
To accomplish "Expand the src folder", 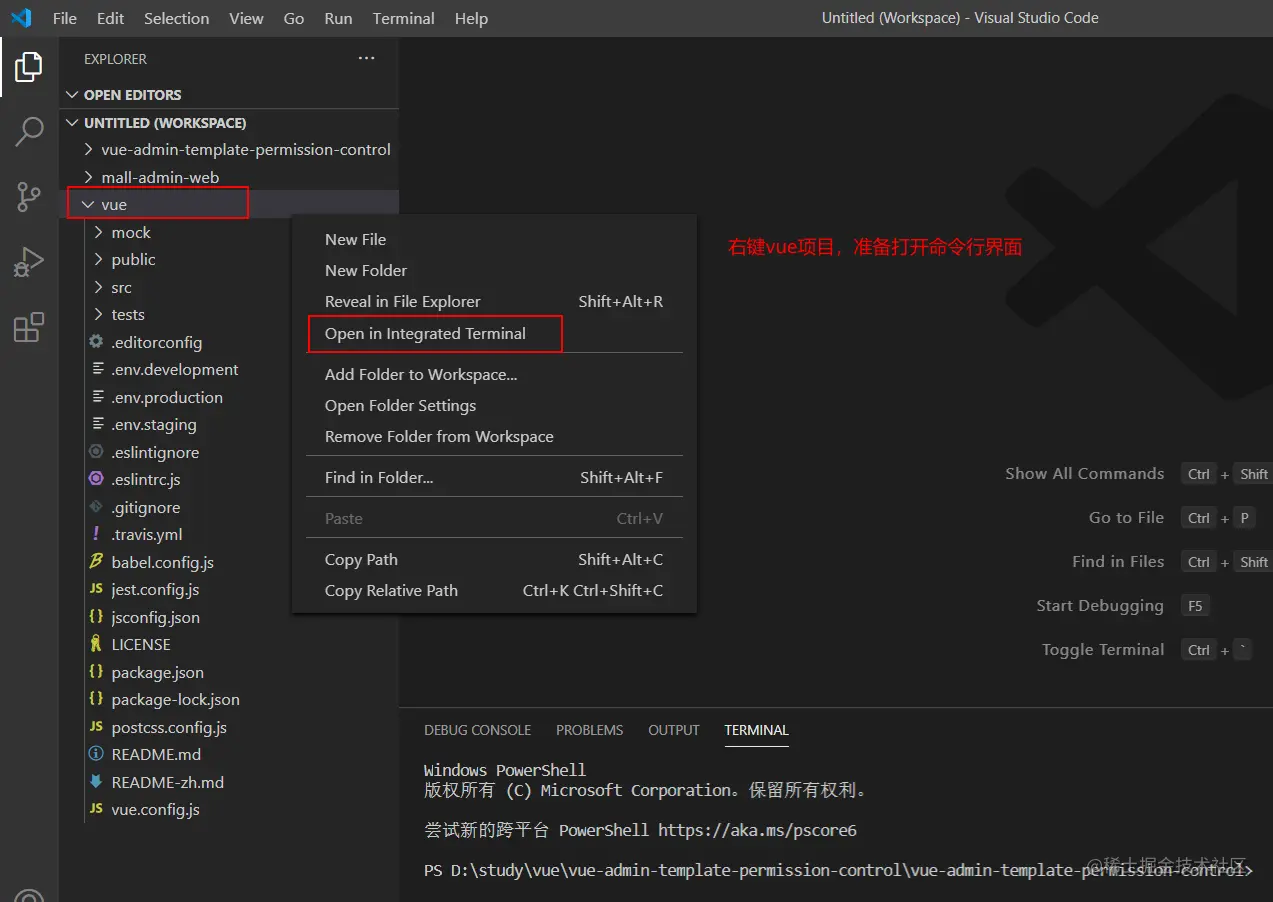I will pyautogui.click(x=229, y=287).
